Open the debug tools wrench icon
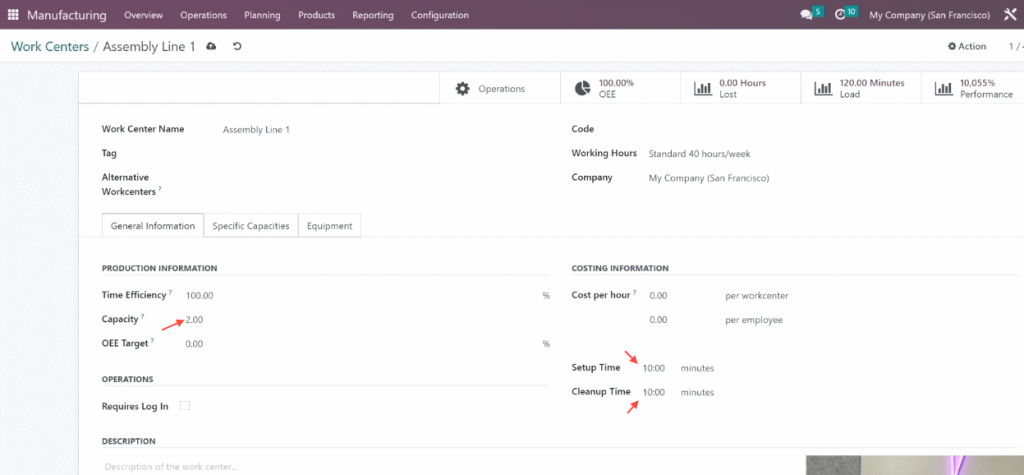The height and width of the screenshot is (475, 1024). coord(1009,14)
